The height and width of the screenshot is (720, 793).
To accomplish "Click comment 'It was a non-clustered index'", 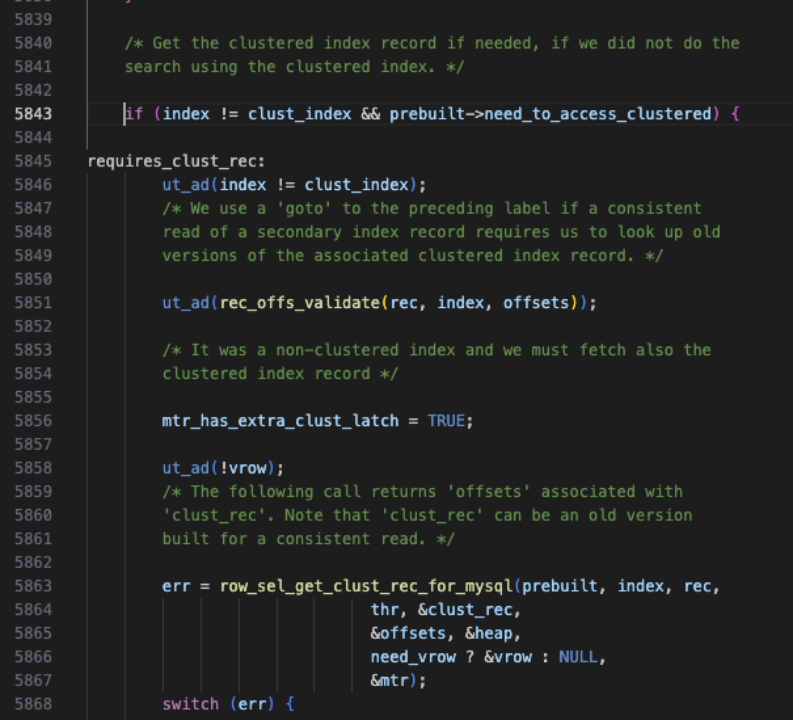I will pyautogui.click(x=436, y=350).
